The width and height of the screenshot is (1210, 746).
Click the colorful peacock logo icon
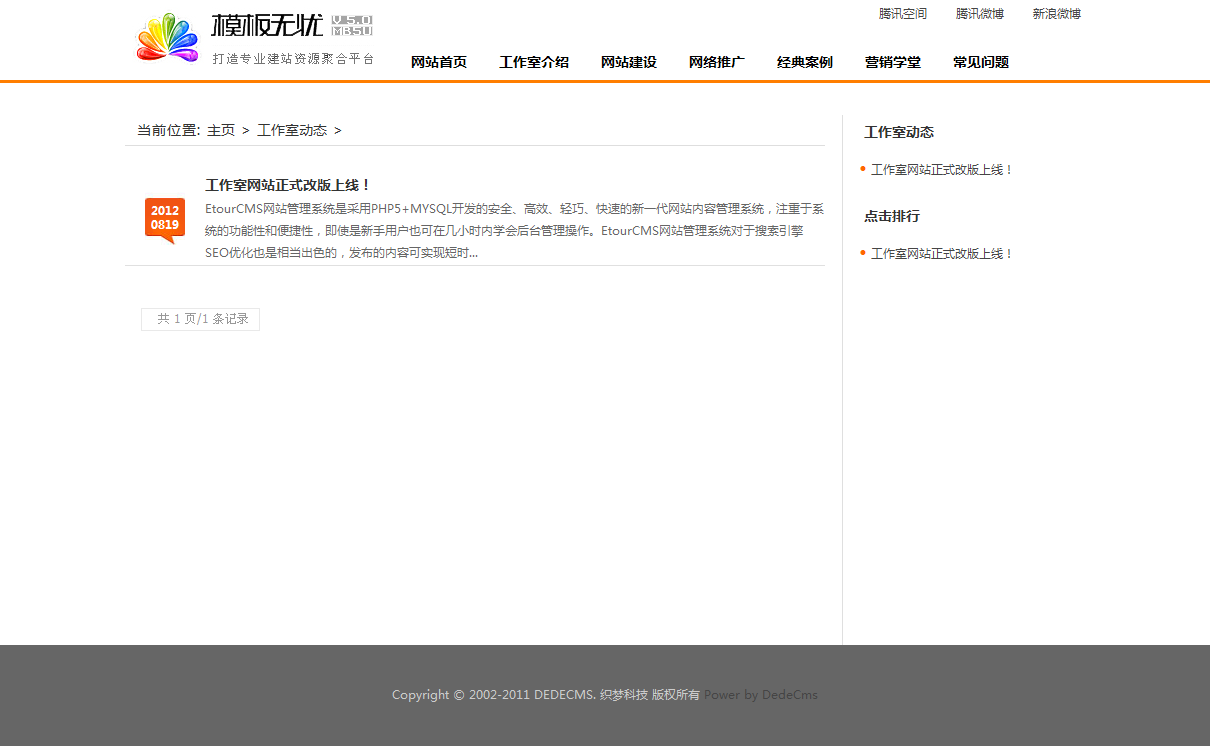tap(167, 39)
